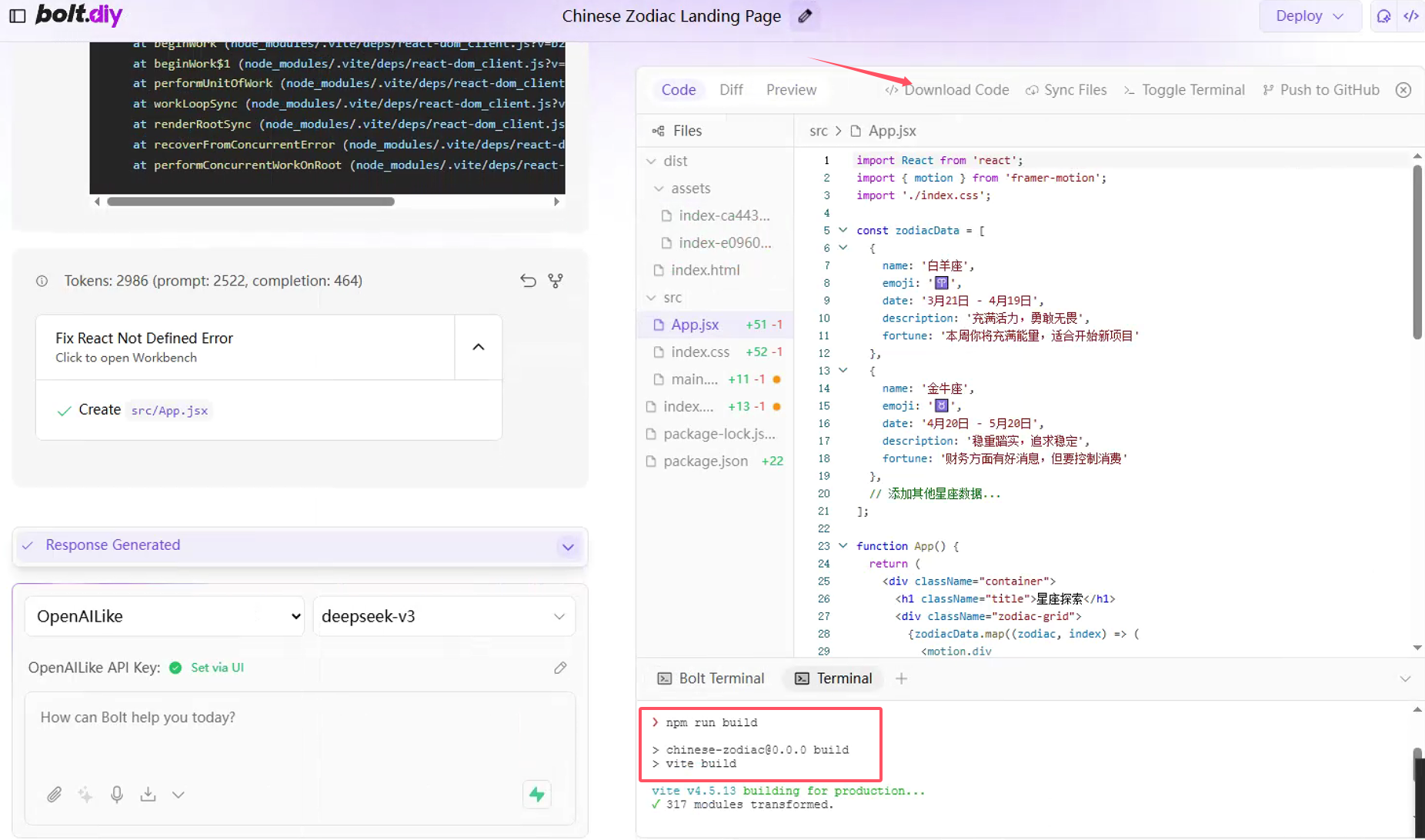Open the OpenAILike provider dropdown
Screen dimensions: 1425x840
coord(165,616)
